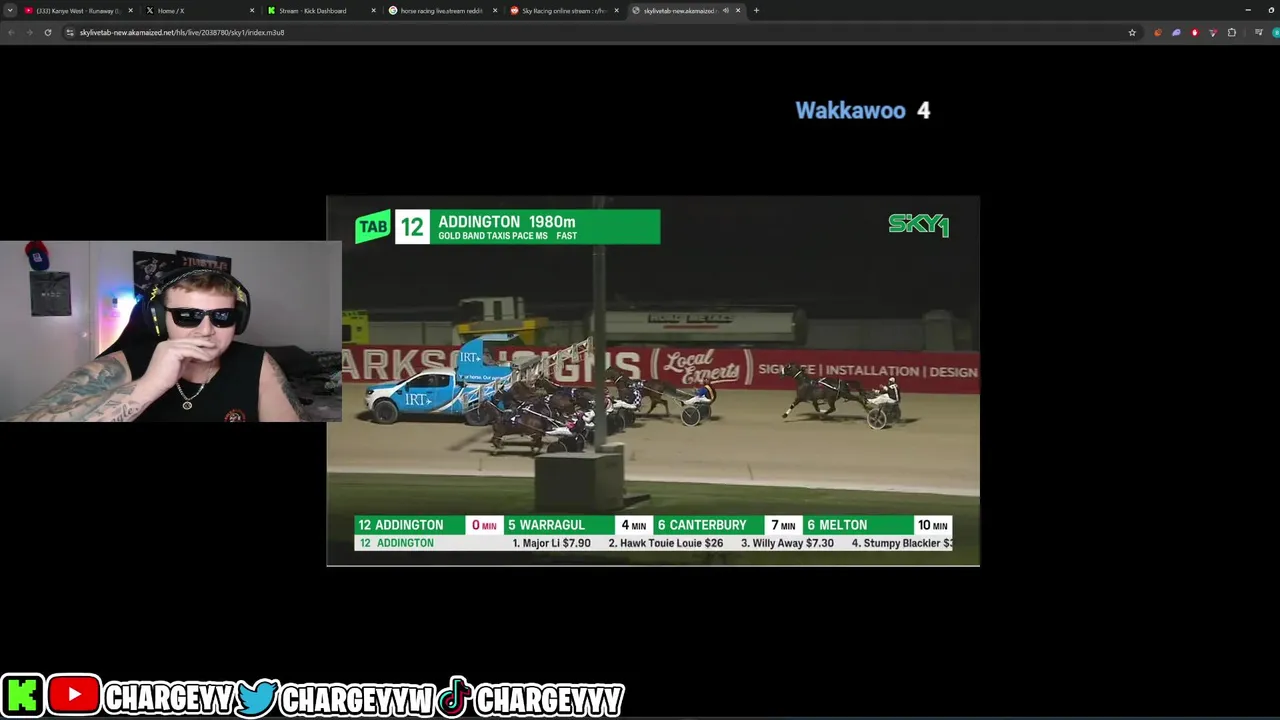The height and width of the screenshot is (720, 1280).
Task: Click the Stumpy Blackler odds text
Action: (x=902, y=543)
